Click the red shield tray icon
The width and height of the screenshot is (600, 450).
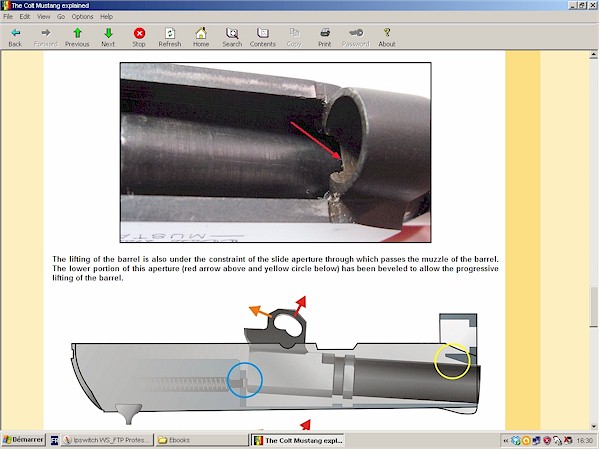coord(547,441)
